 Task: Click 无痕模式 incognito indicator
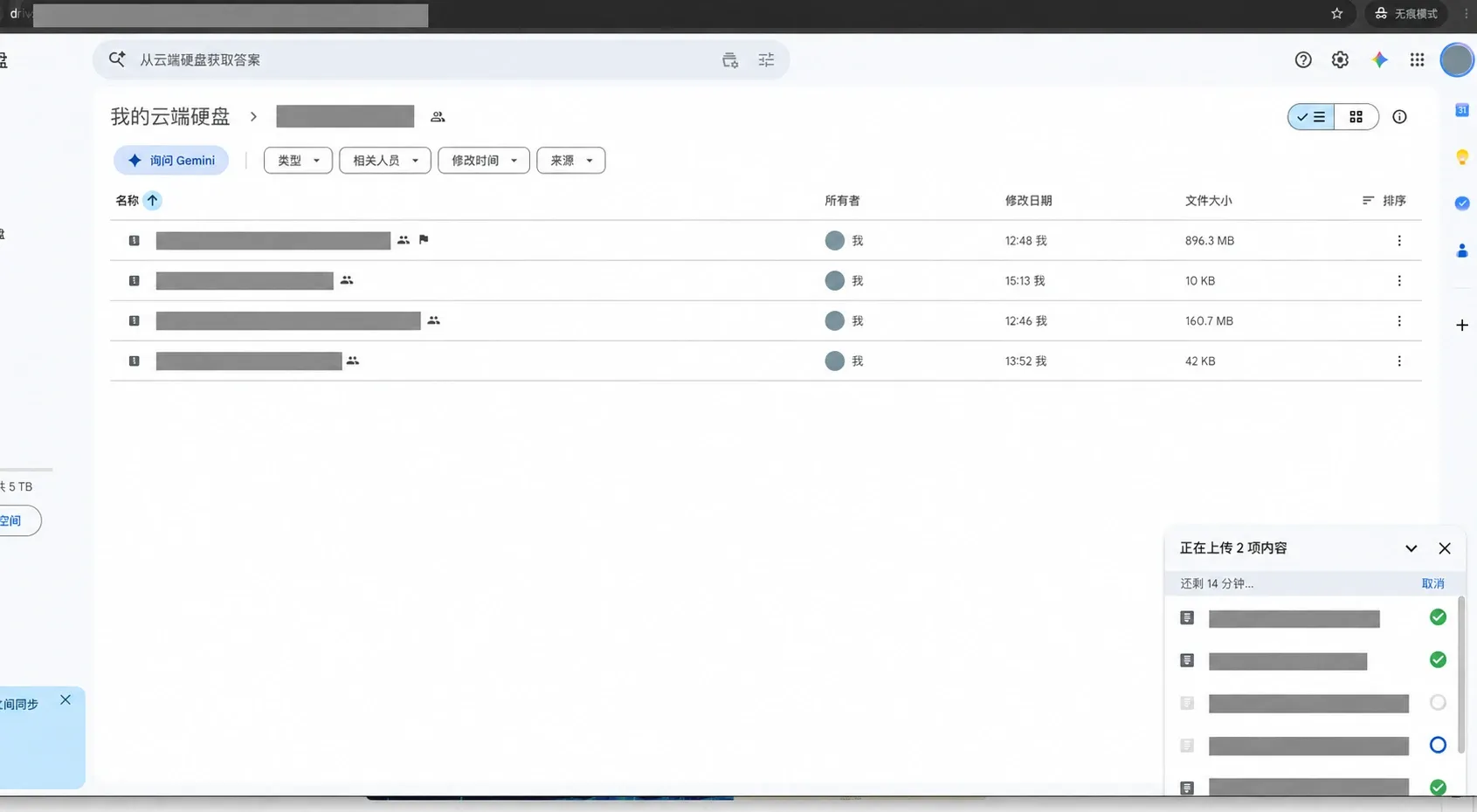point(1405,13)
